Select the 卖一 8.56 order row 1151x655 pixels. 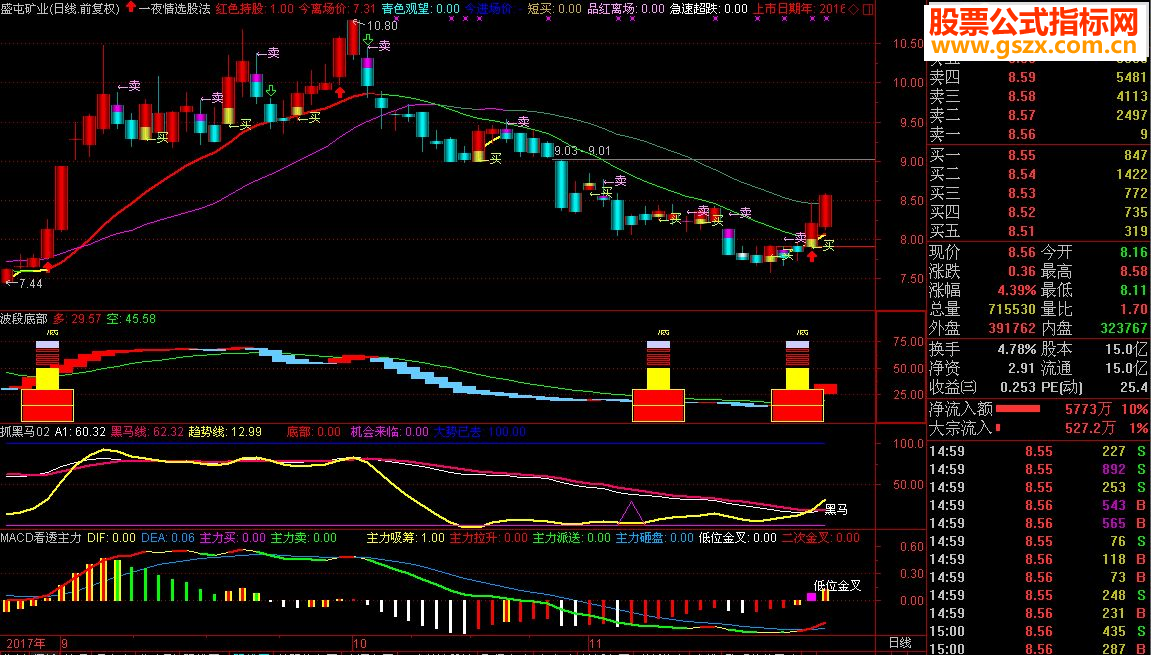click(x=1038, y=134)
